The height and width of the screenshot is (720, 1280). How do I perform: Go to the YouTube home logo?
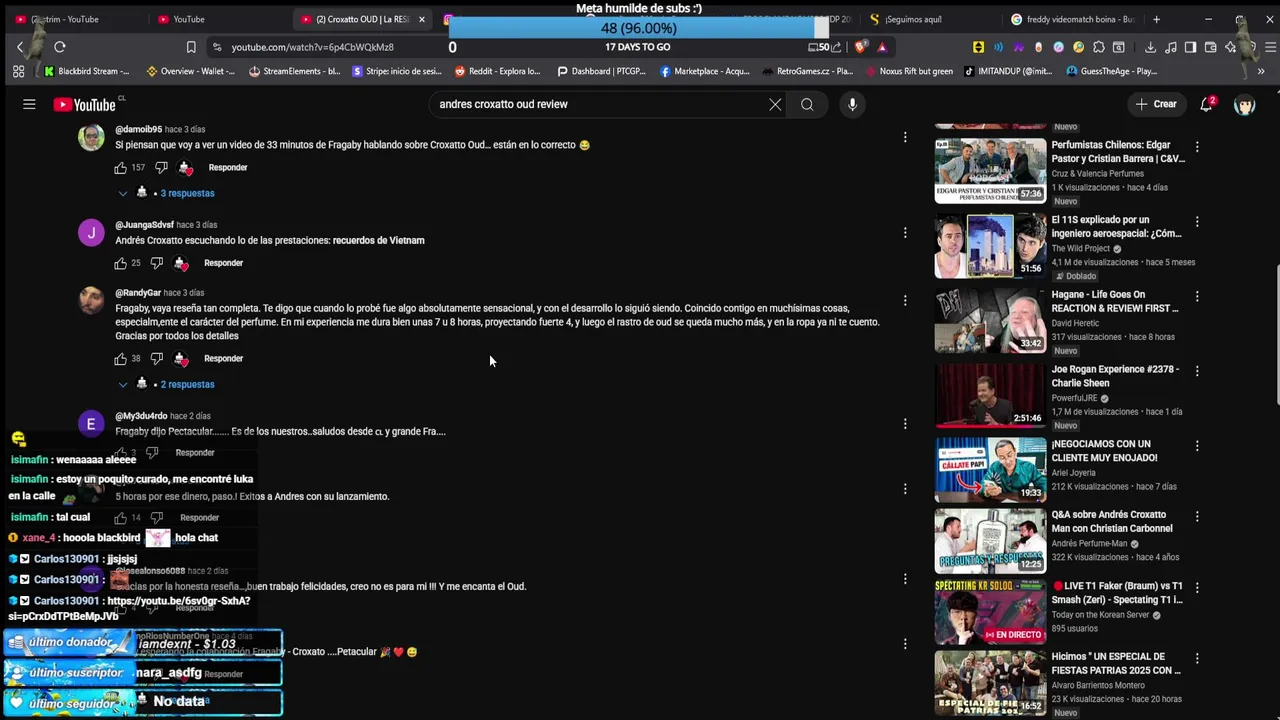(85, 104)
